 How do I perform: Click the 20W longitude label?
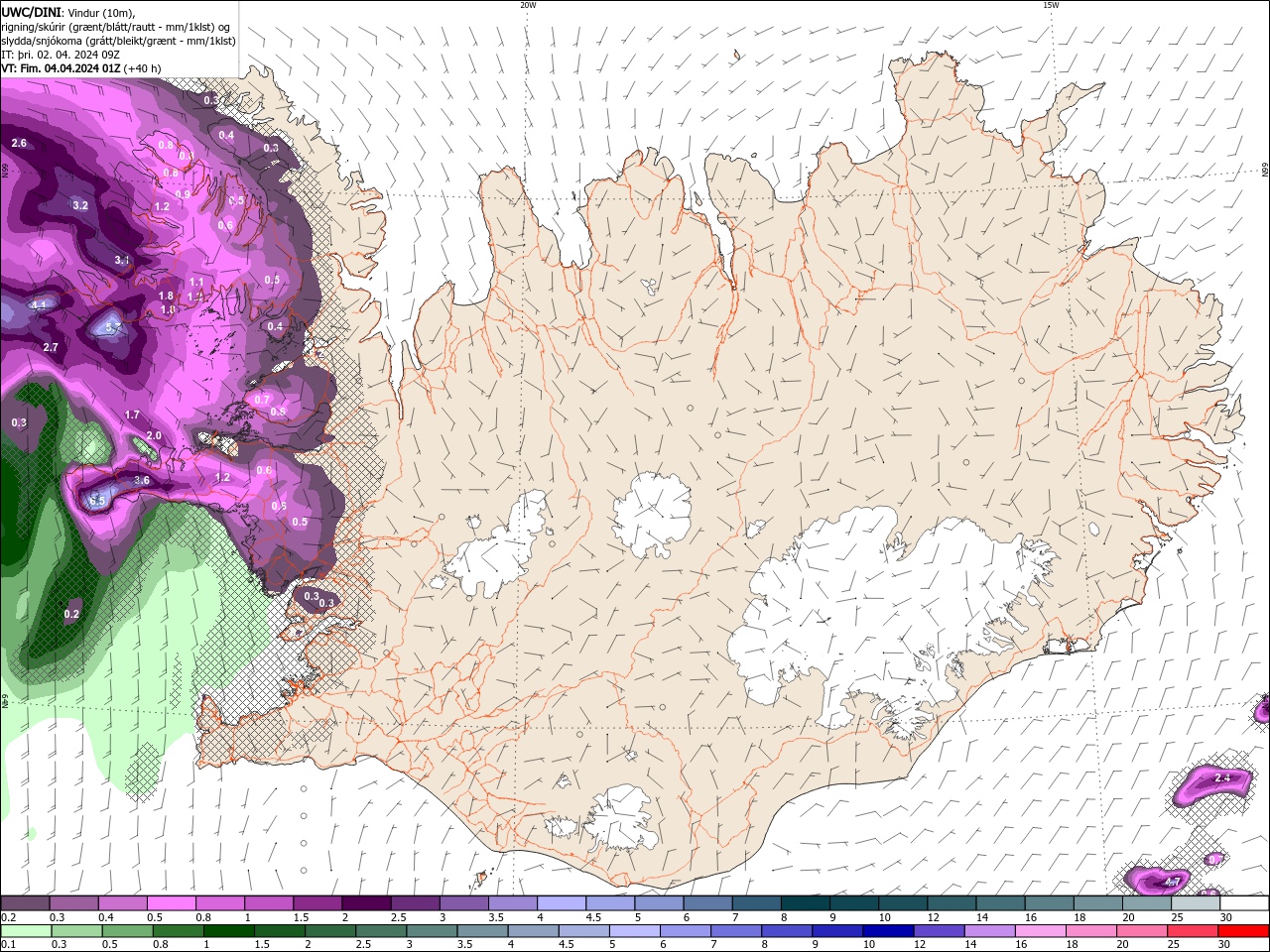point(528,5)
